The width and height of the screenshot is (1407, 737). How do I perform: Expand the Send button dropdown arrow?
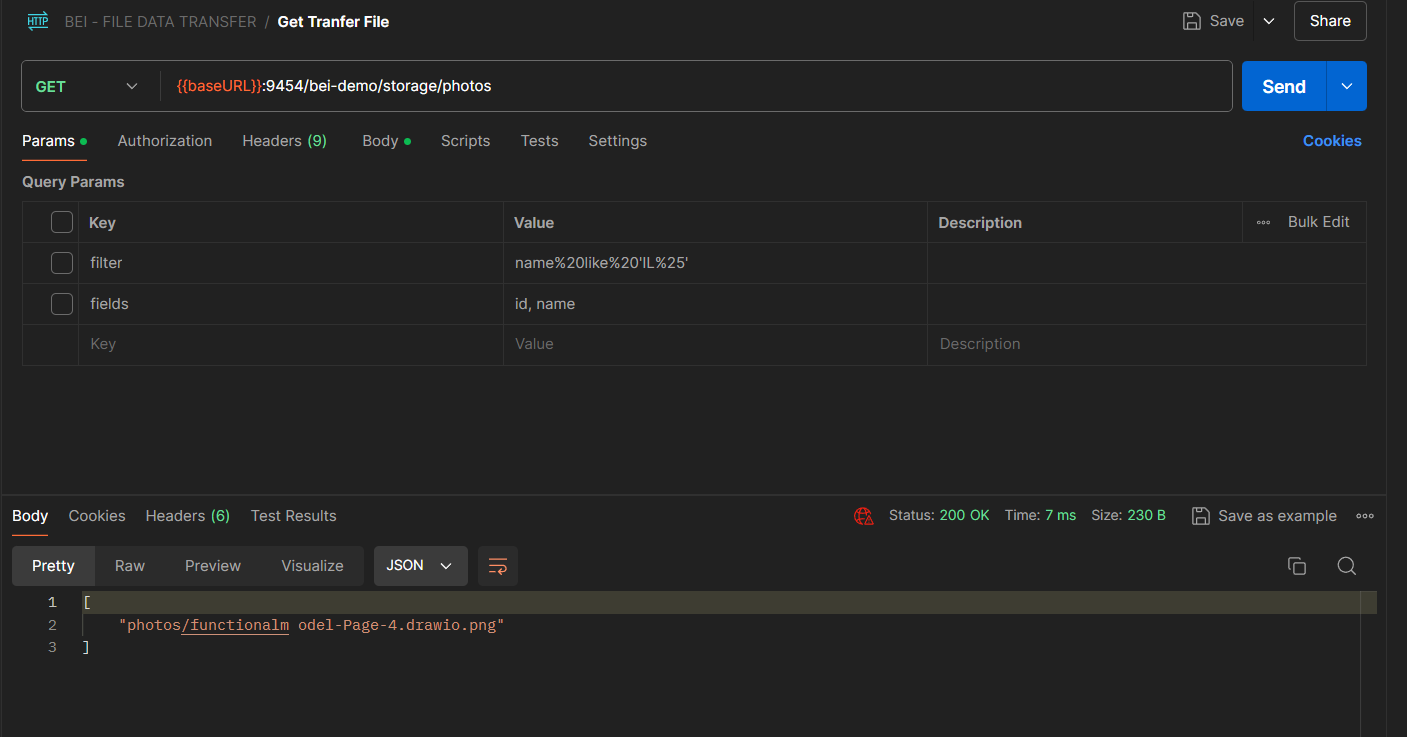1346,86
